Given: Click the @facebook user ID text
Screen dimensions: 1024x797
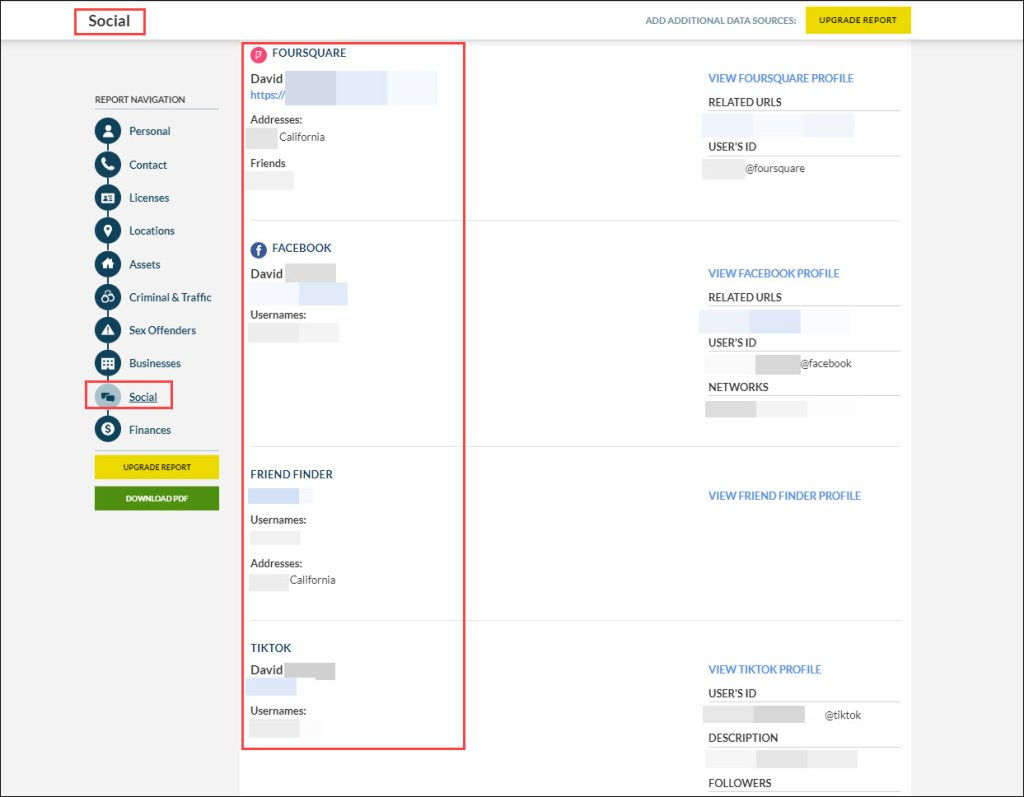Looking at the screenshot, I should pyautogui.click(x=825, y=363).
